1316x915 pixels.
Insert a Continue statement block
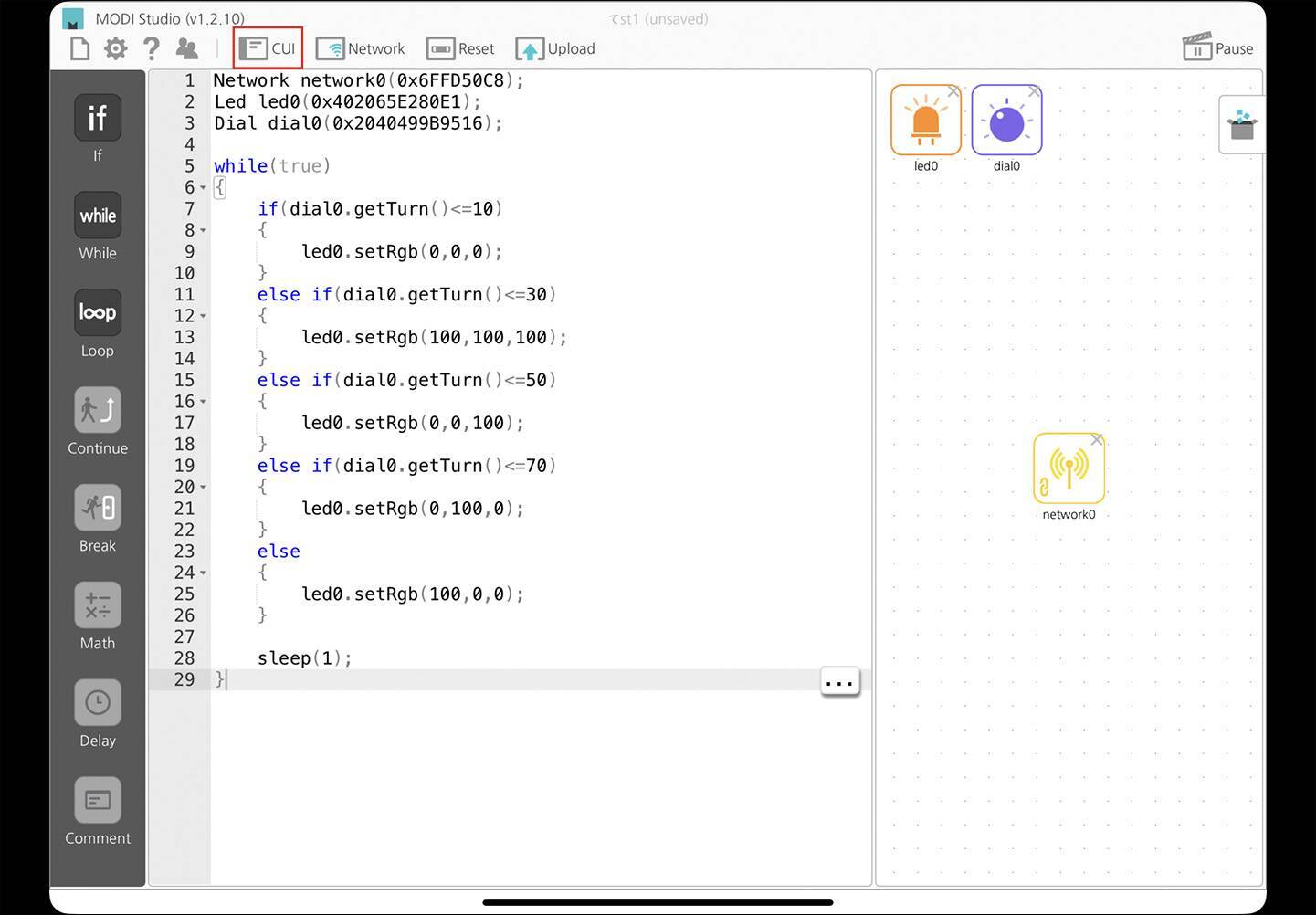[97, 411]
